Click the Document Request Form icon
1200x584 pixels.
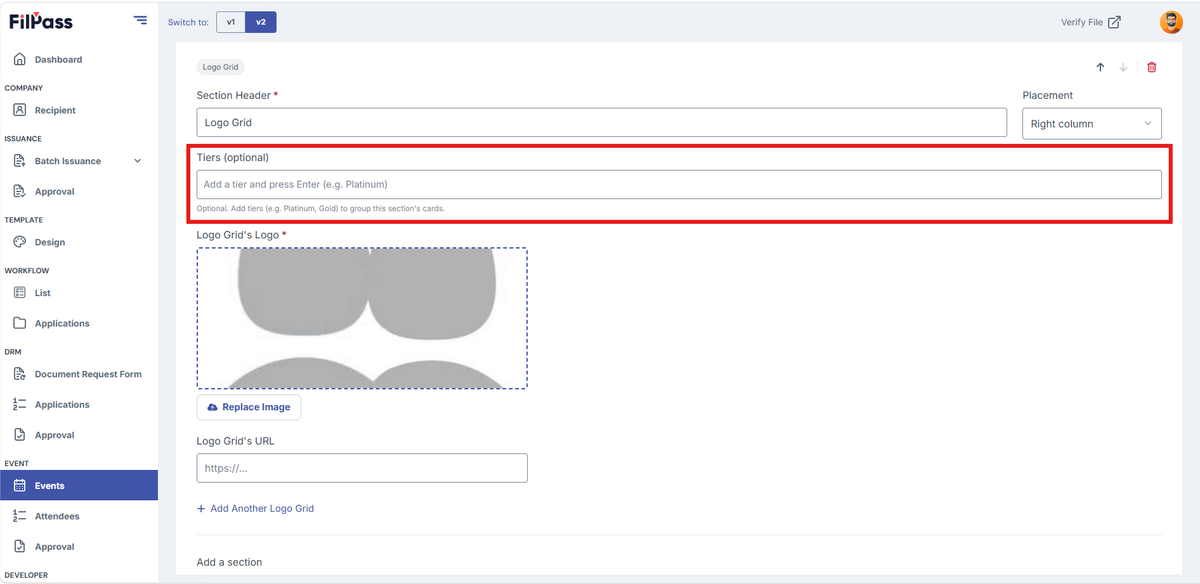click(20, 374)
